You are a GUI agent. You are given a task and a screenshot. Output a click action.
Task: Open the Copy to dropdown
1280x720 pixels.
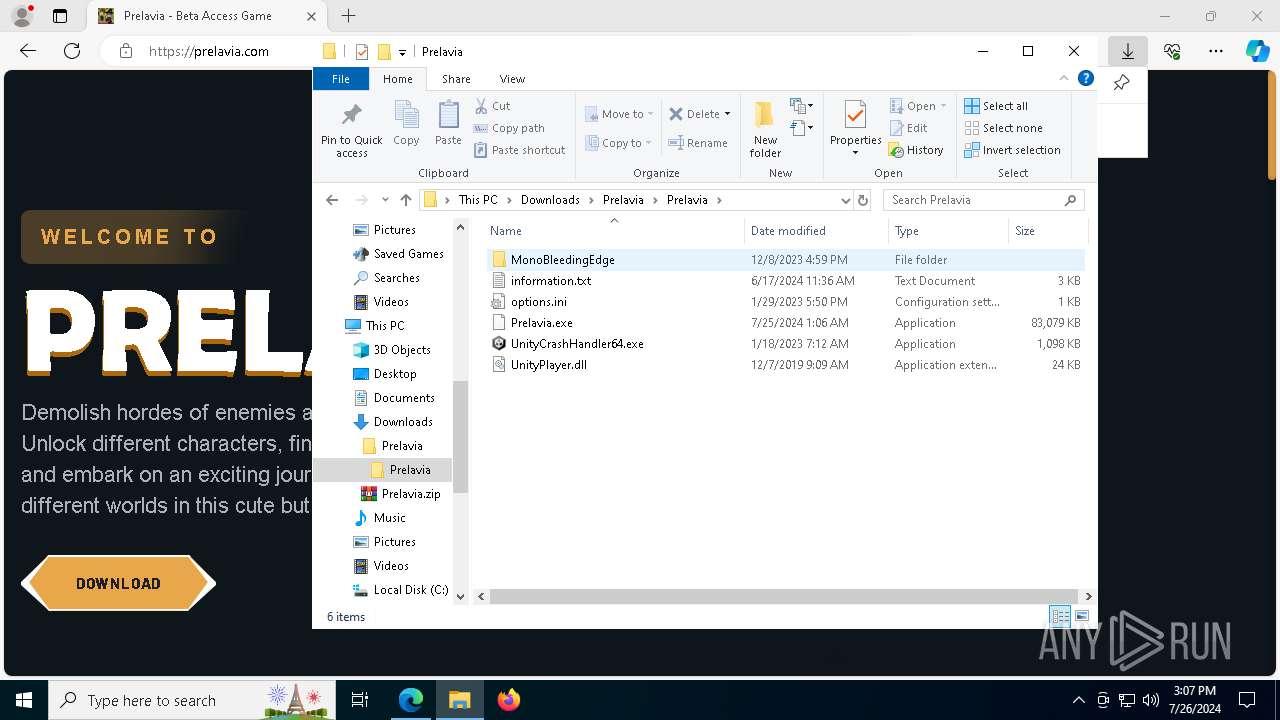[x=619, y=143]
